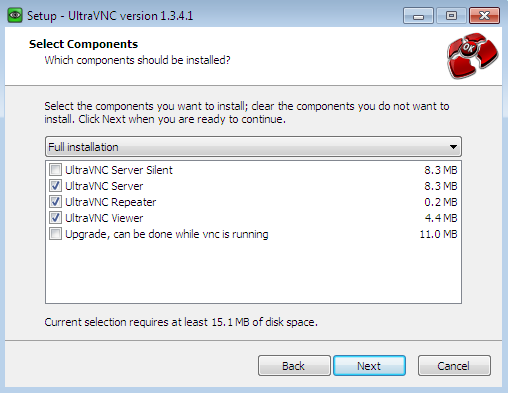Minimize the setup window
The height and width of the screenshot is (393, 508).
click(418, 16)
